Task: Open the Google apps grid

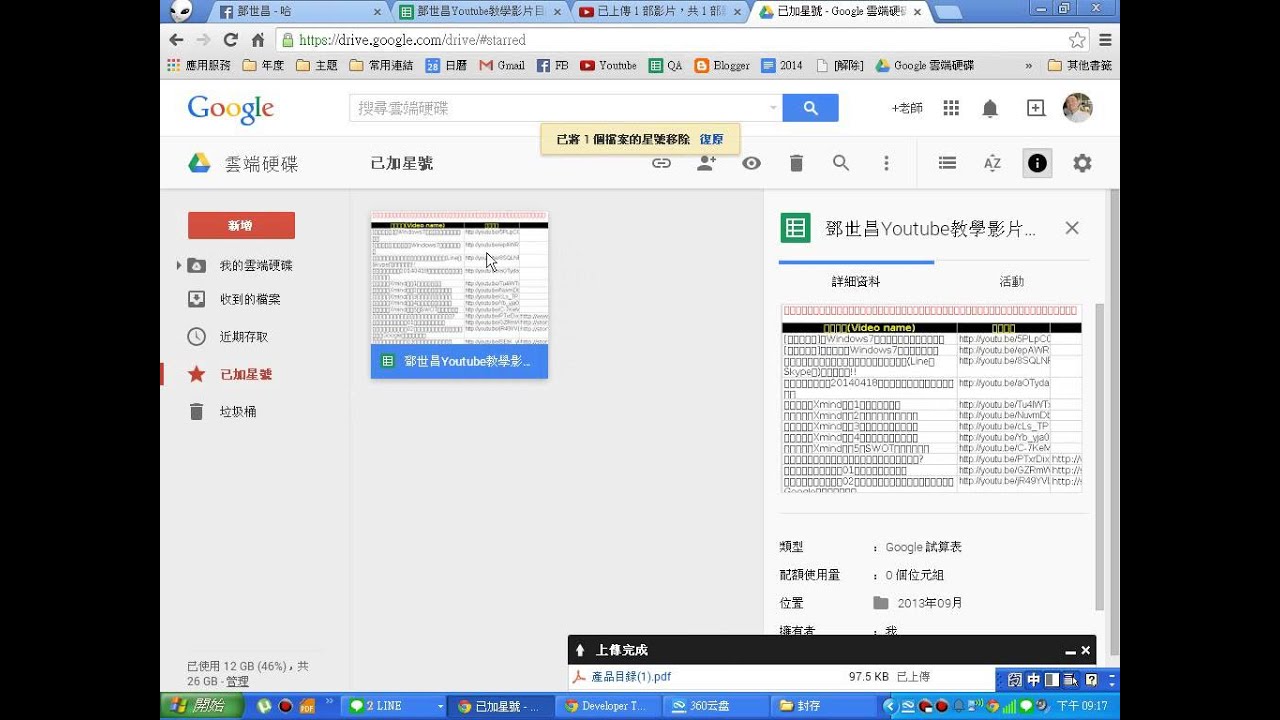Action: pos(951,108)
